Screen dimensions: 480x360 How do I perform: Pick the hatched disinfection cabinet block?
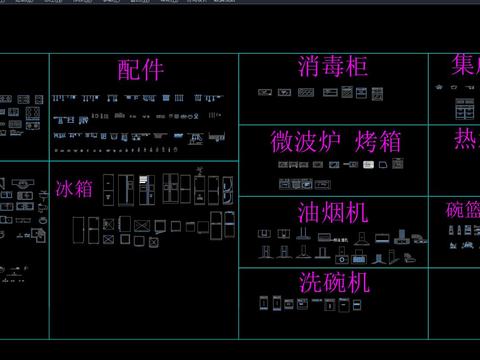(306, 92)
